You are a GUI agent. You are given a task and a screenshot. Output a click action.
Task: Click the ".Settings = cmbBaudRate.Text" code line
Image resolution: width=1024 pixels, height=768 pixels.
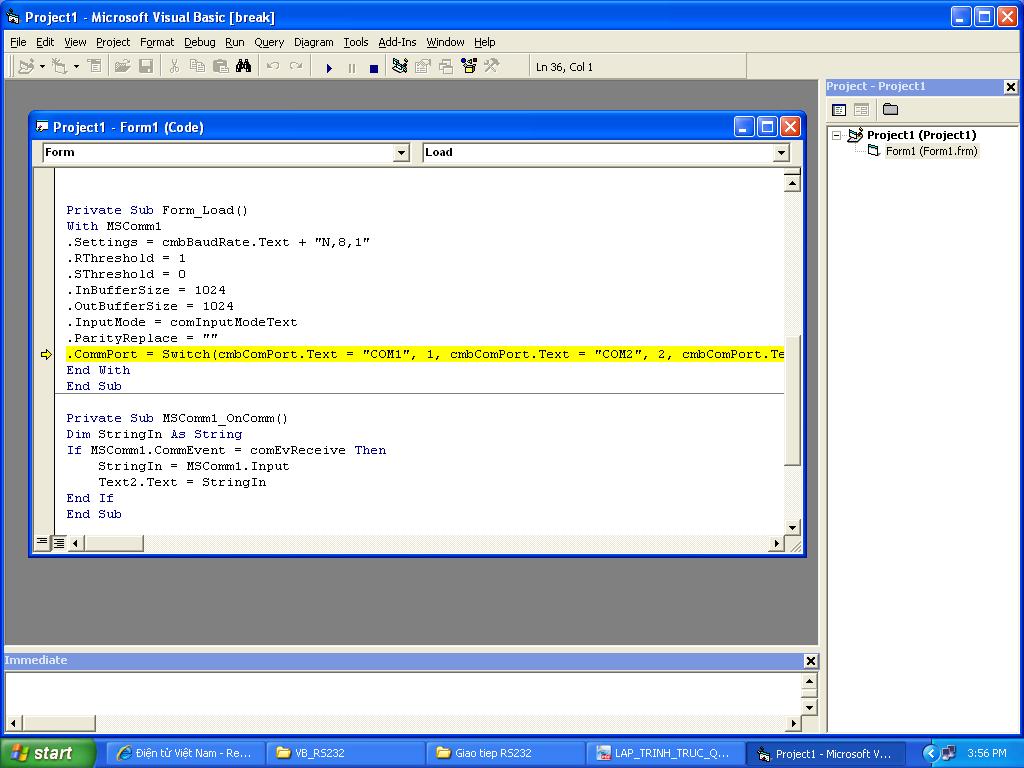tap(218, 242)
